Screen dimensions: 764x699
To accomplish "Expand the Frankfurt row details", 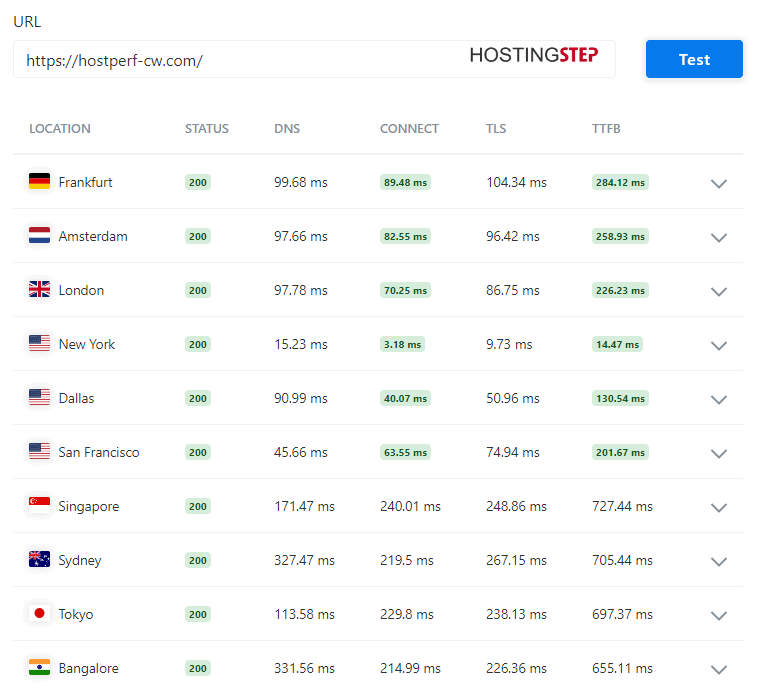I will [x=719, y=184].
